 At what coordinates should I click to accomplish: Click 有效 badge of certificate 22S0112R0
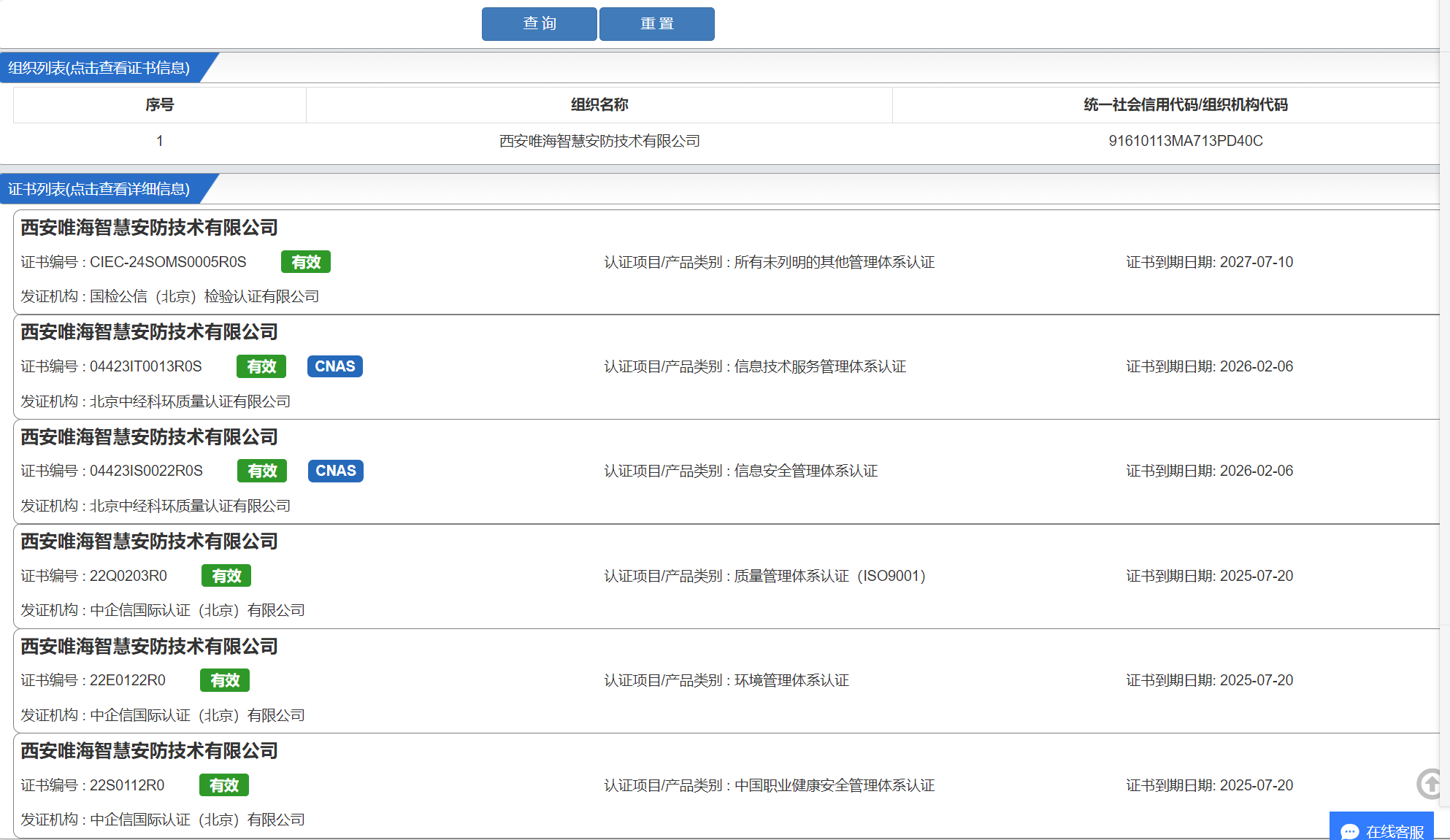coord(224,785)
